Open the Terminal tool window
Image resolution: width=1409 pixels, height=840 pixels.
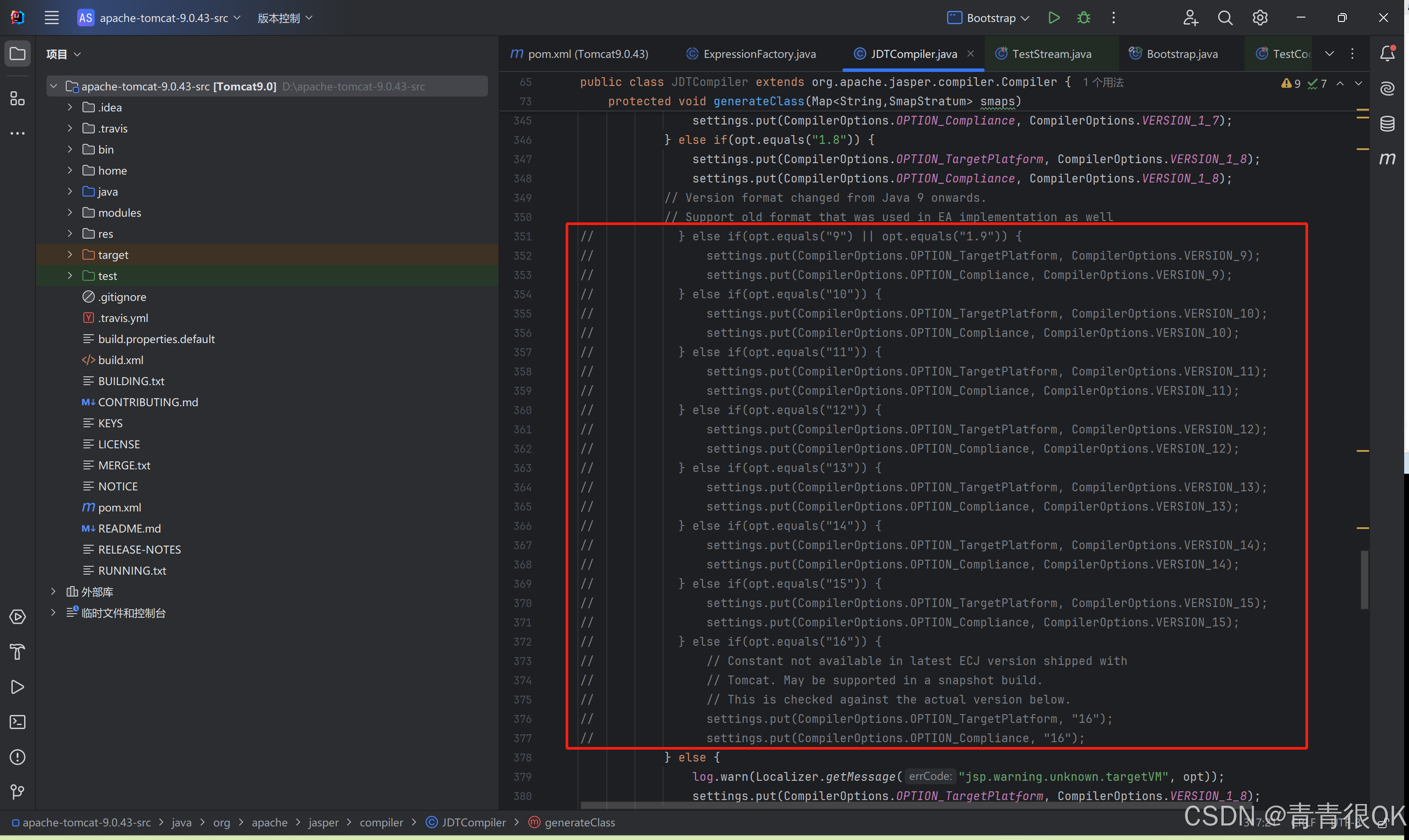[x=18, y=722]
